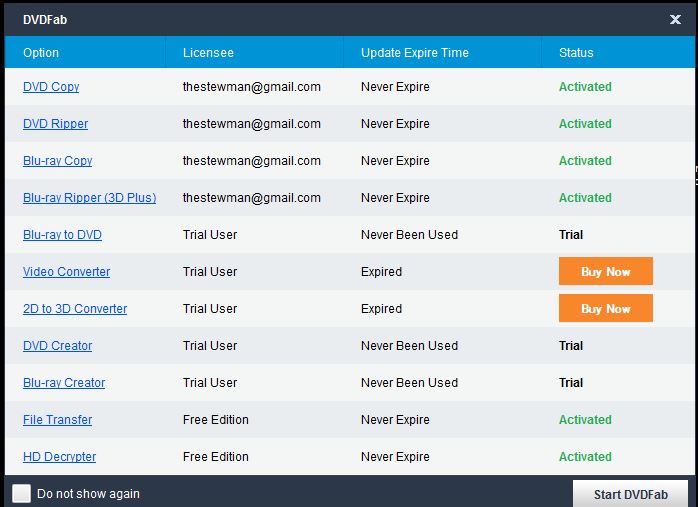698x507 pixels.
Task: Click Activated status for Blu-ray Copy
Action: point(585,161)
